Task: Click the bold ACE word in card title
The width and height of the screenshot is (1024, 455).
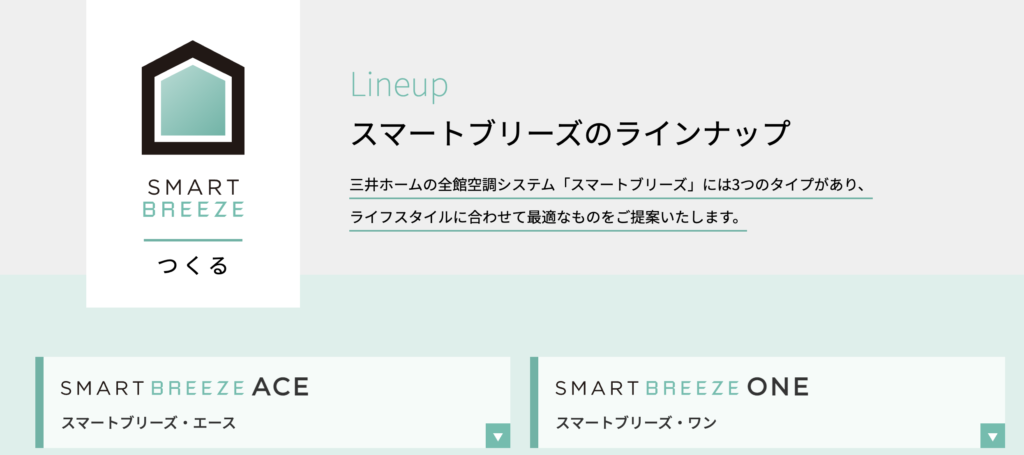Action: click(x=280, y=388)
